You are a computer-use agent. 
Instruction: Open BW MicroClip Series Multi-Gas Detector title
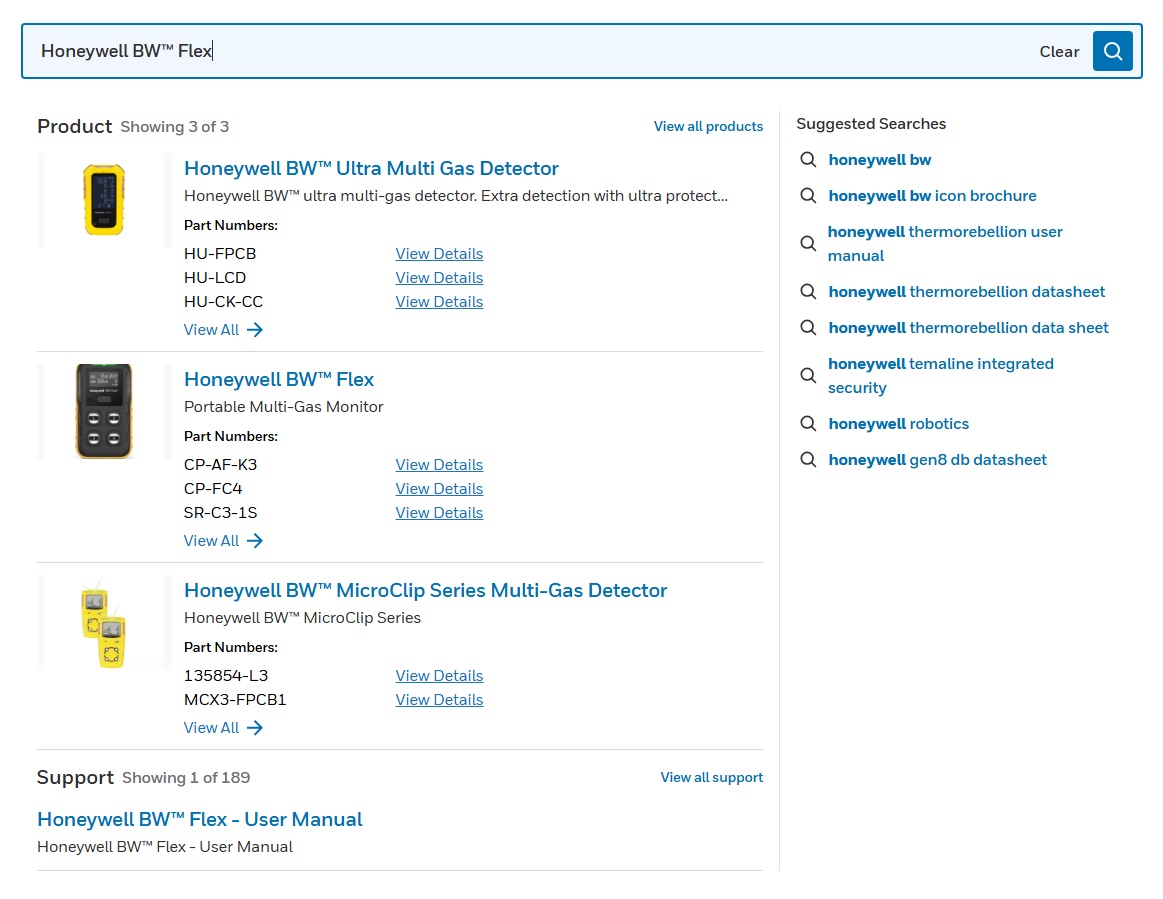pos(426,590)
